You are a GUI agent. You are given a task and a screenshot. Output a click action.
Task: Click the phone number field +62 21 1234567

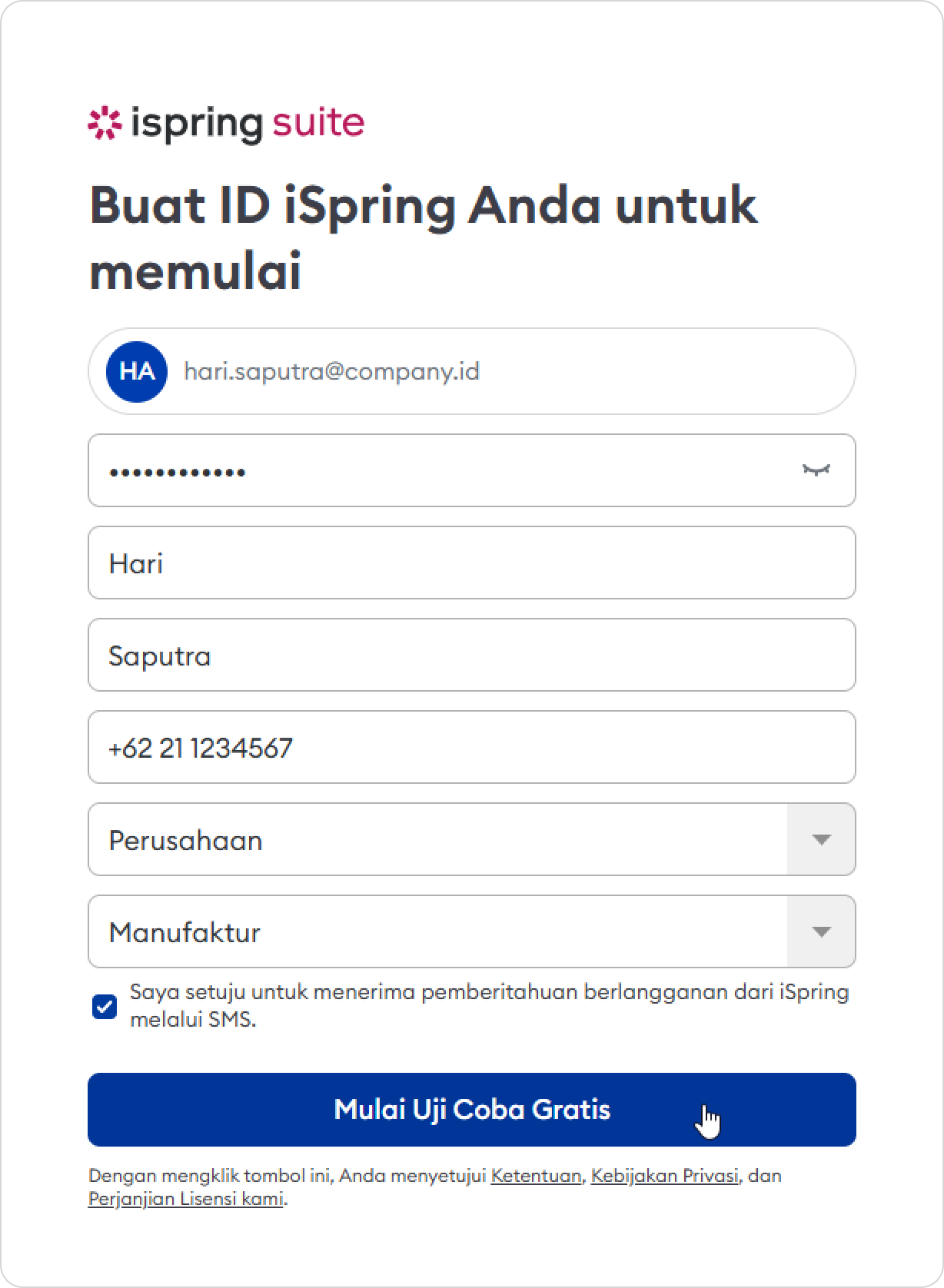470,747
